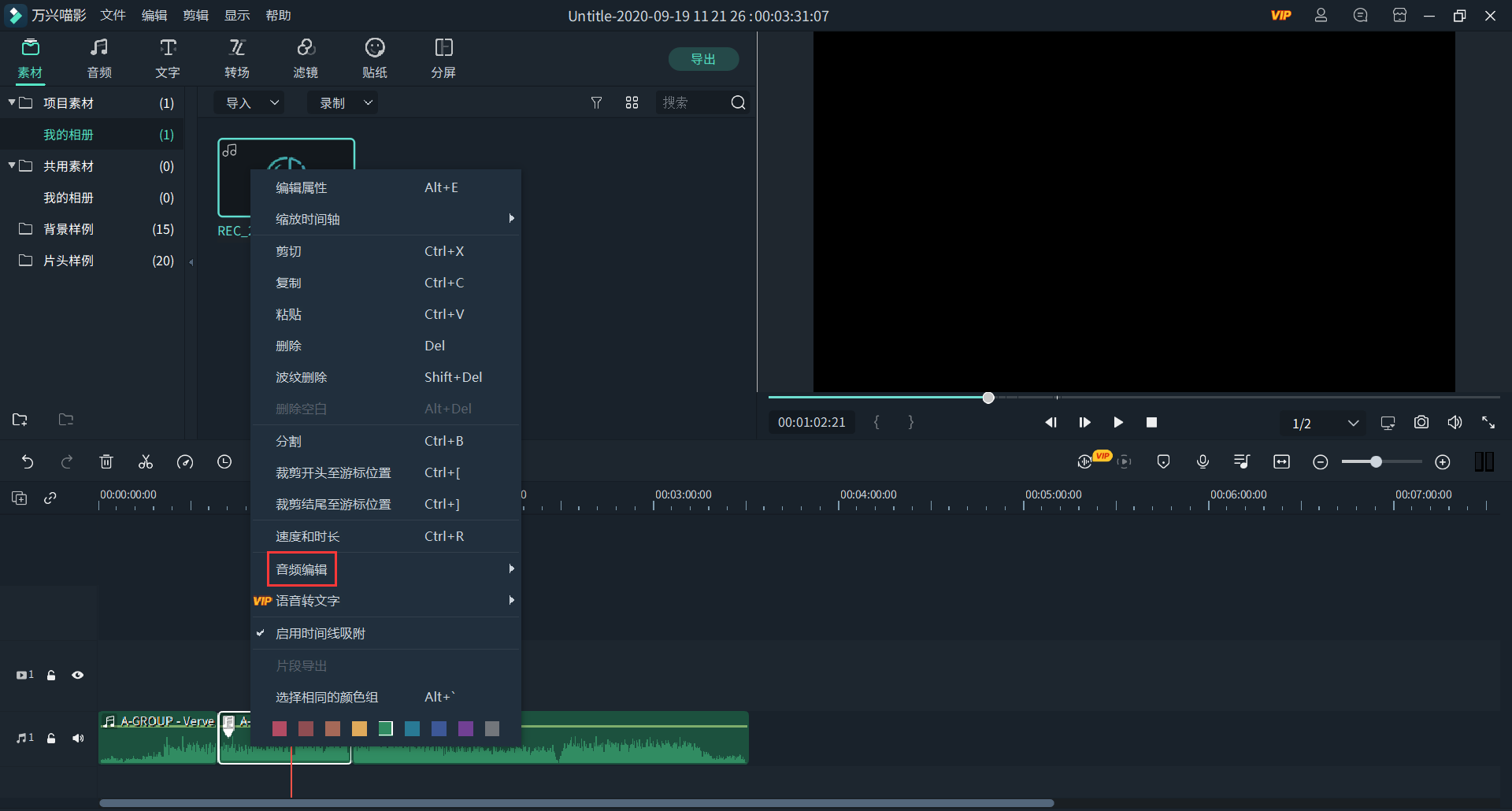Toggle 启用时间线吸附 checked option
The height and width of the screenshot is (811, 1512).
click(x=320, y=634)
